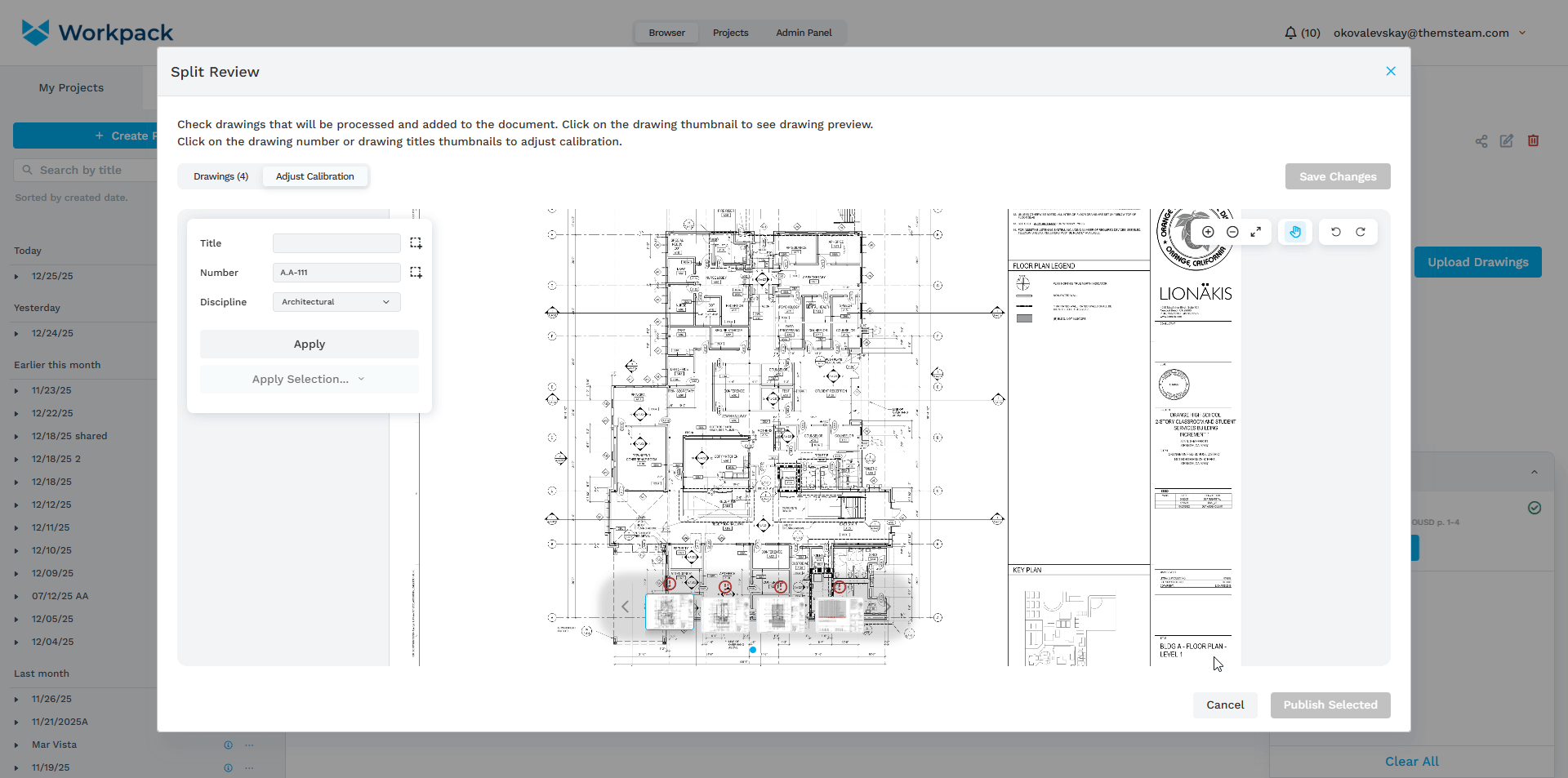Click into the Title input field
Viewport: 1568px width, 778px height.
click(336, 243)
